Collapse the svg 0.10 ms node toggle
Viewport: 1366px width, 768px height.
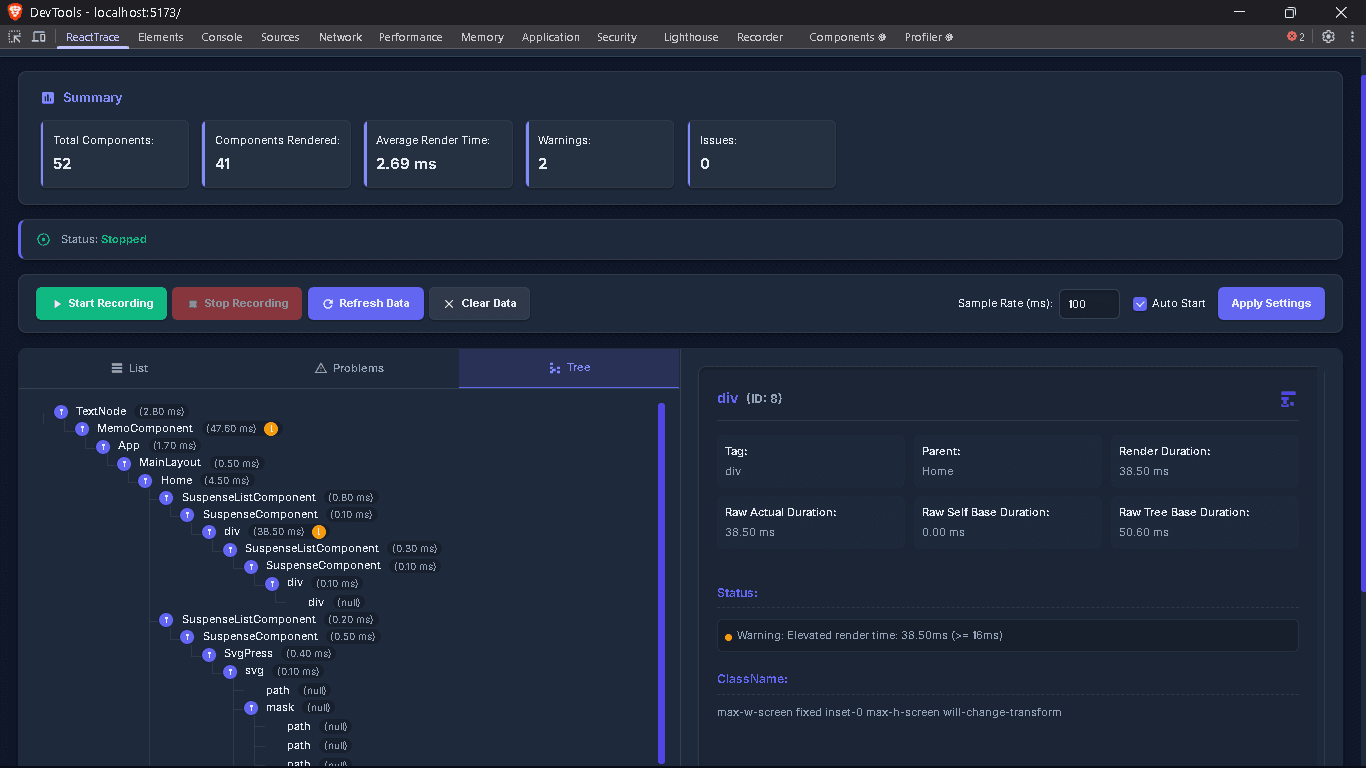click(230, 672)
